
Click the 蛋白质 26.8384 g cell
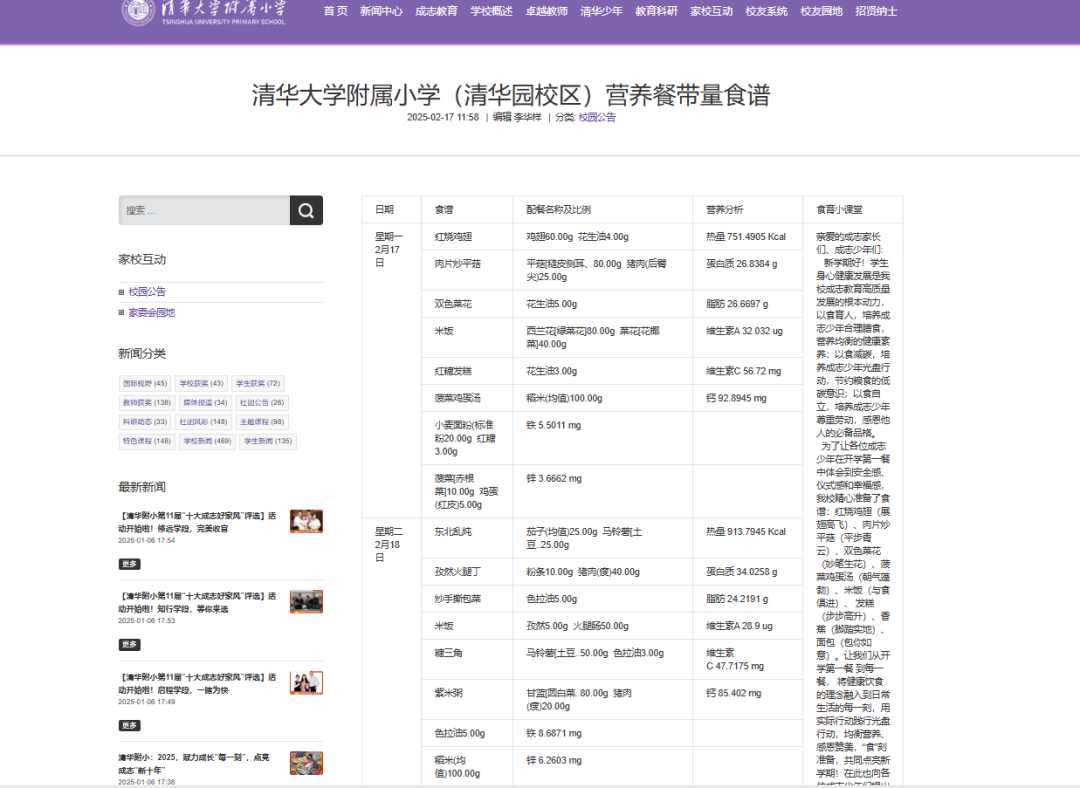(747, 270)
